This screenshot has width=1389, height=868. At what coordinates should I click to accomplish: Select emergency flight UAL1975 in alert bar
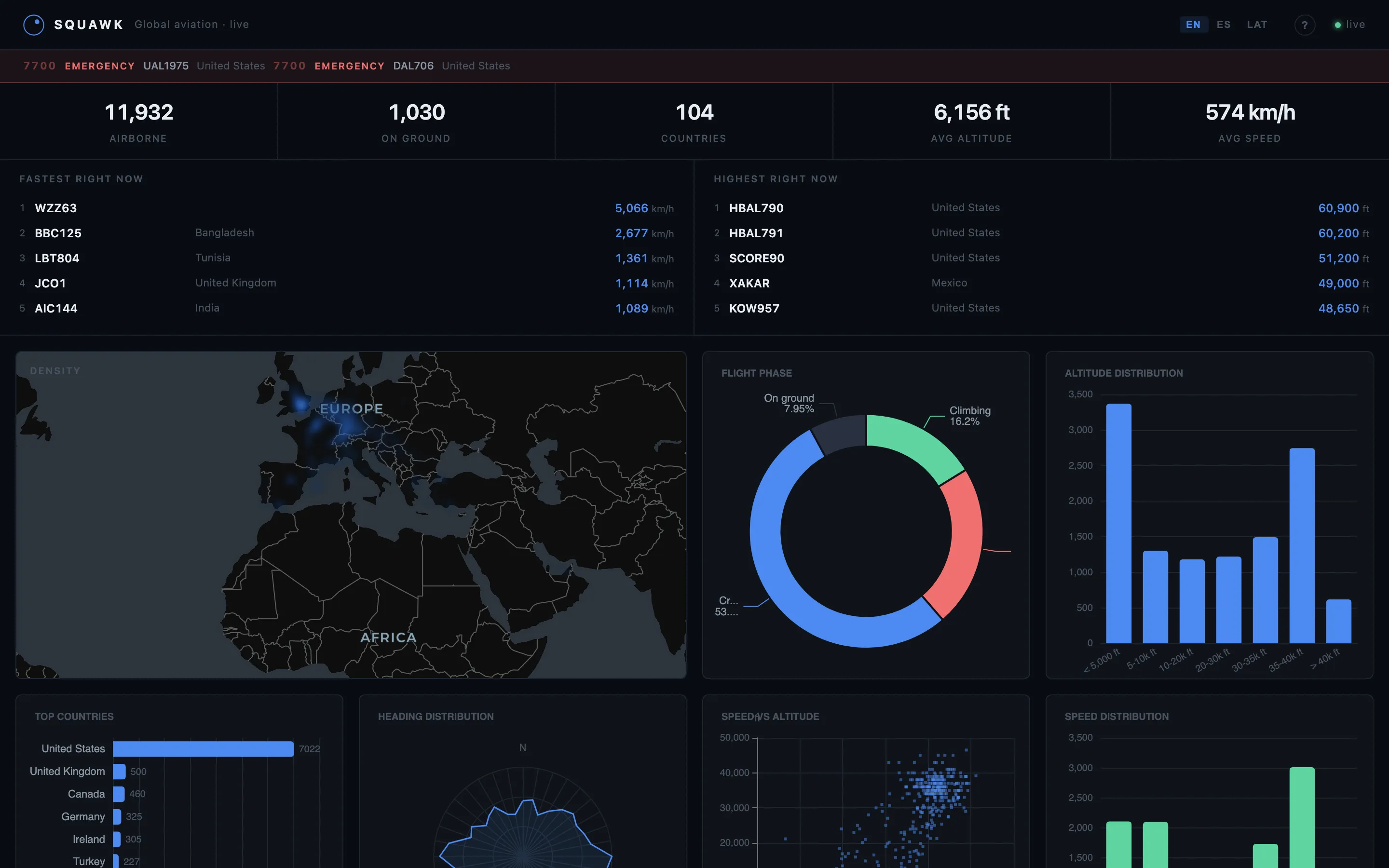pos(166,66)
